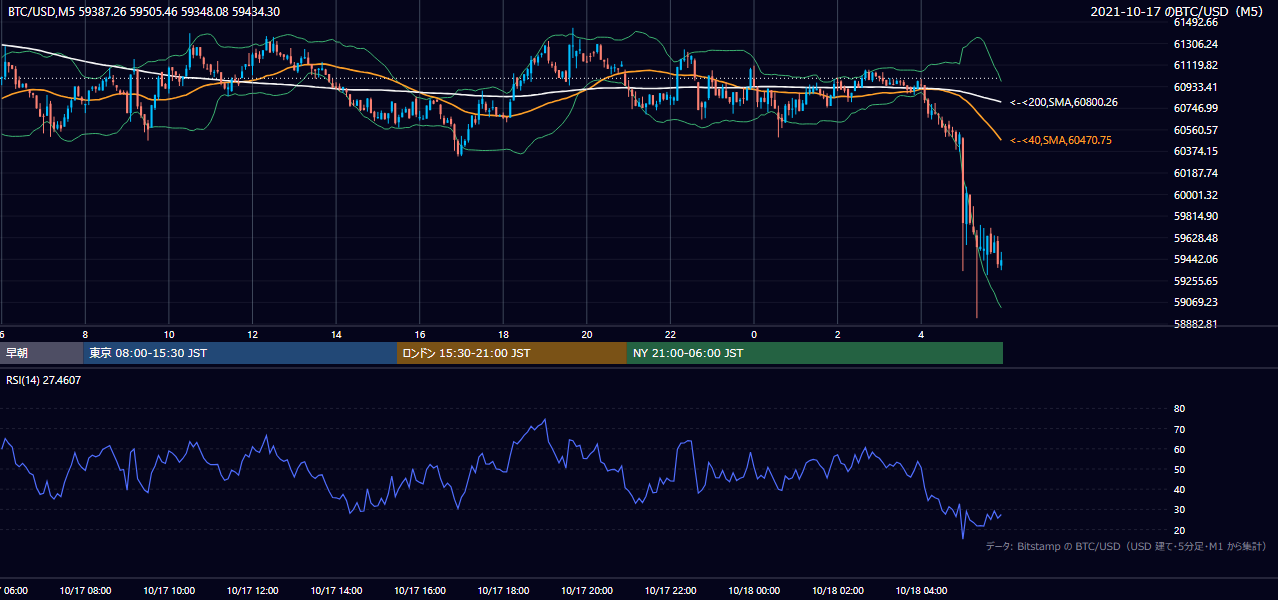
Task: Click the hour label 2 under the price chart
Action: tap(838, 334)
